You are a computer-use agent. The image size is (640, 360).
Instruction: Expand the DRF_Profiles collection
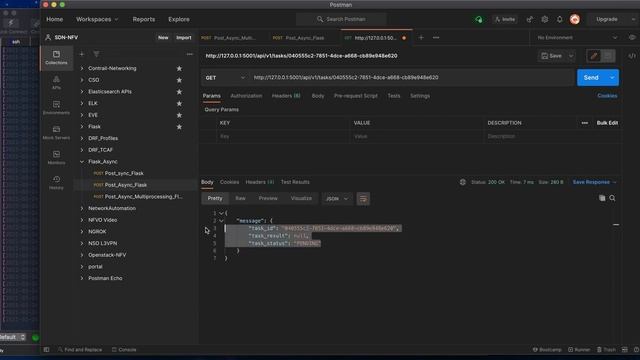(x=82, y=138)
